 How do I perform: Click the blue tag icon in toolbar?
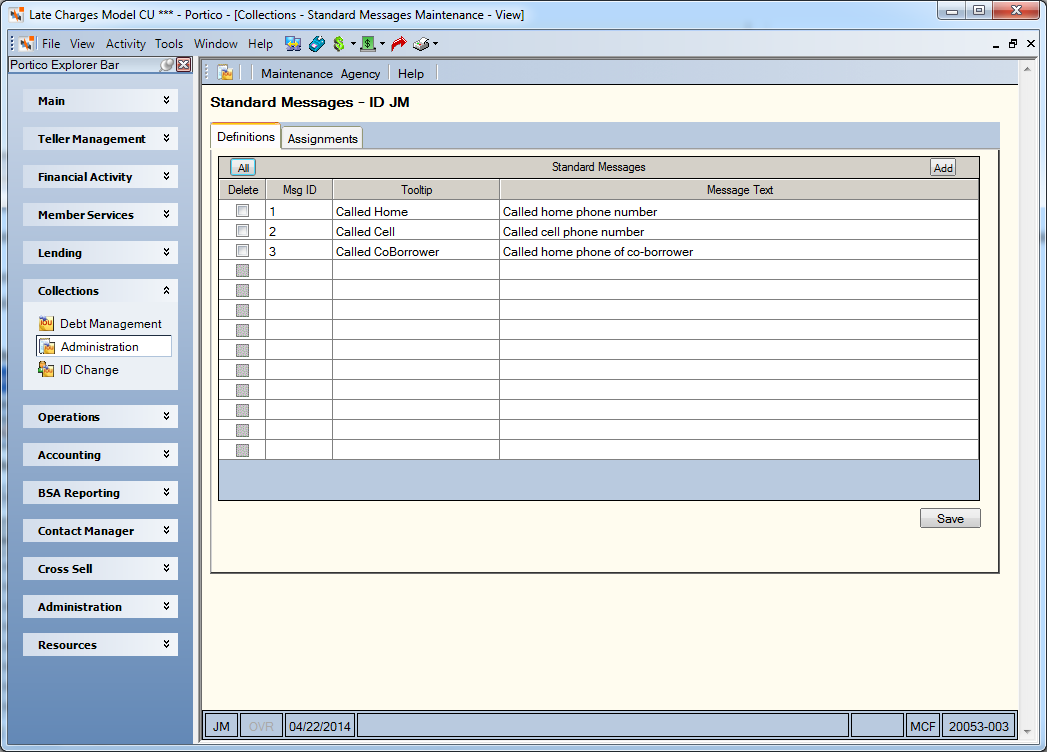click(317, 44)
